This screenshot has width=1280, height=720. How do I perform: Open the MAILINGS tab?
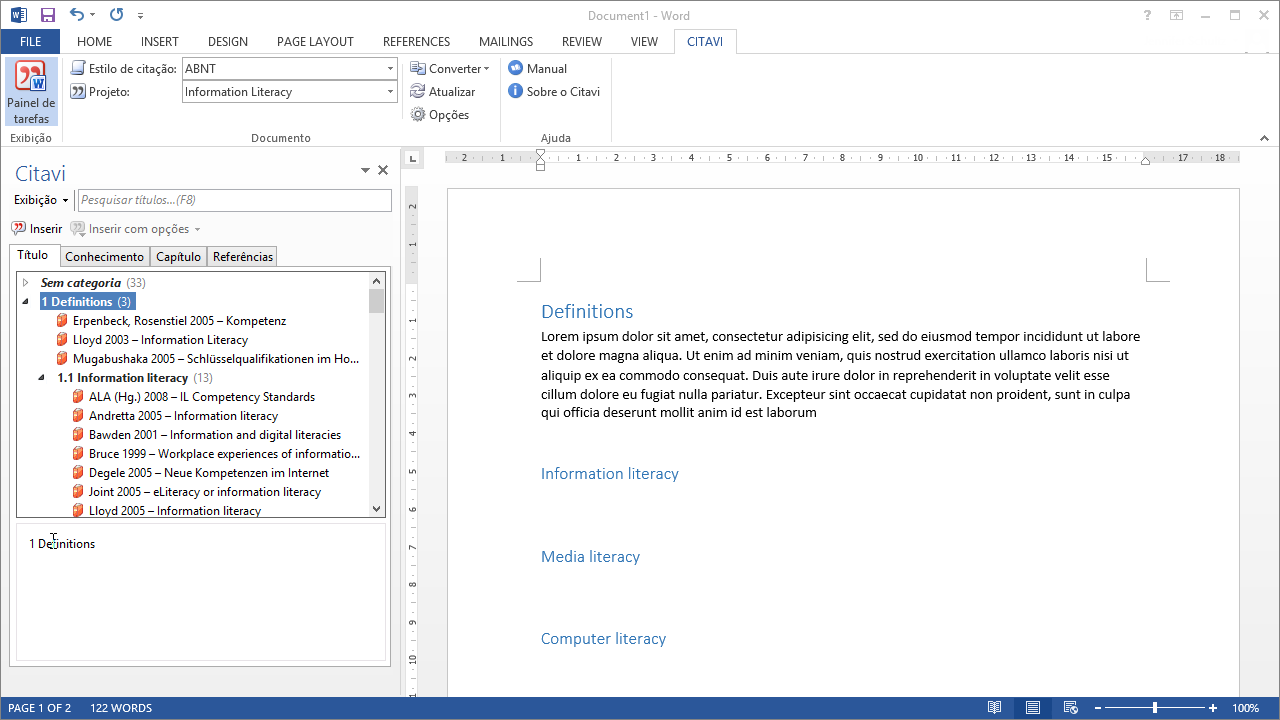[506, 42]
